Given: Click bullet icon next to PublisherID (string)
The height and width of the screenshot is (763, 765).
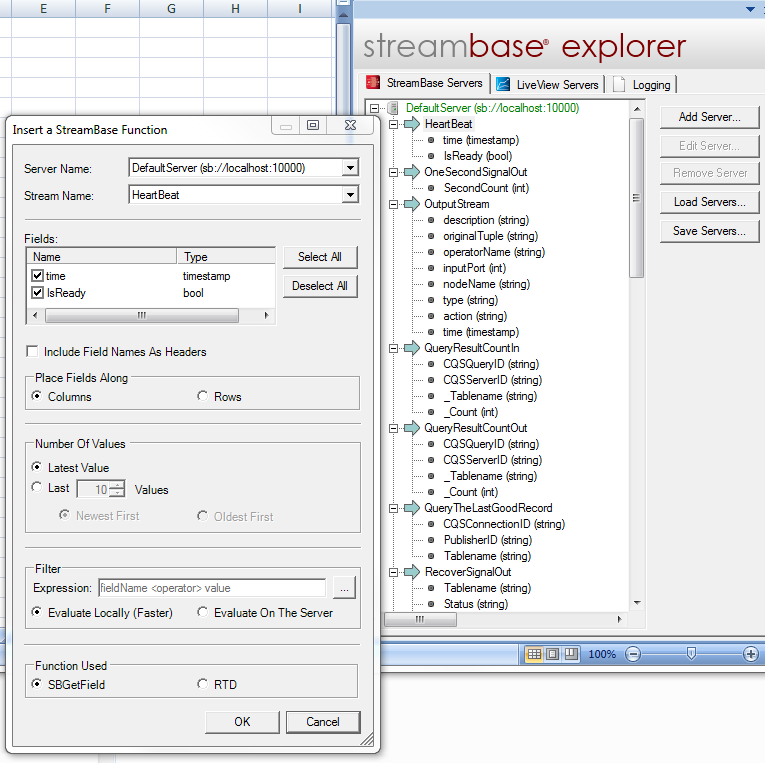Looking at the screenshot, I should point(431,540).
